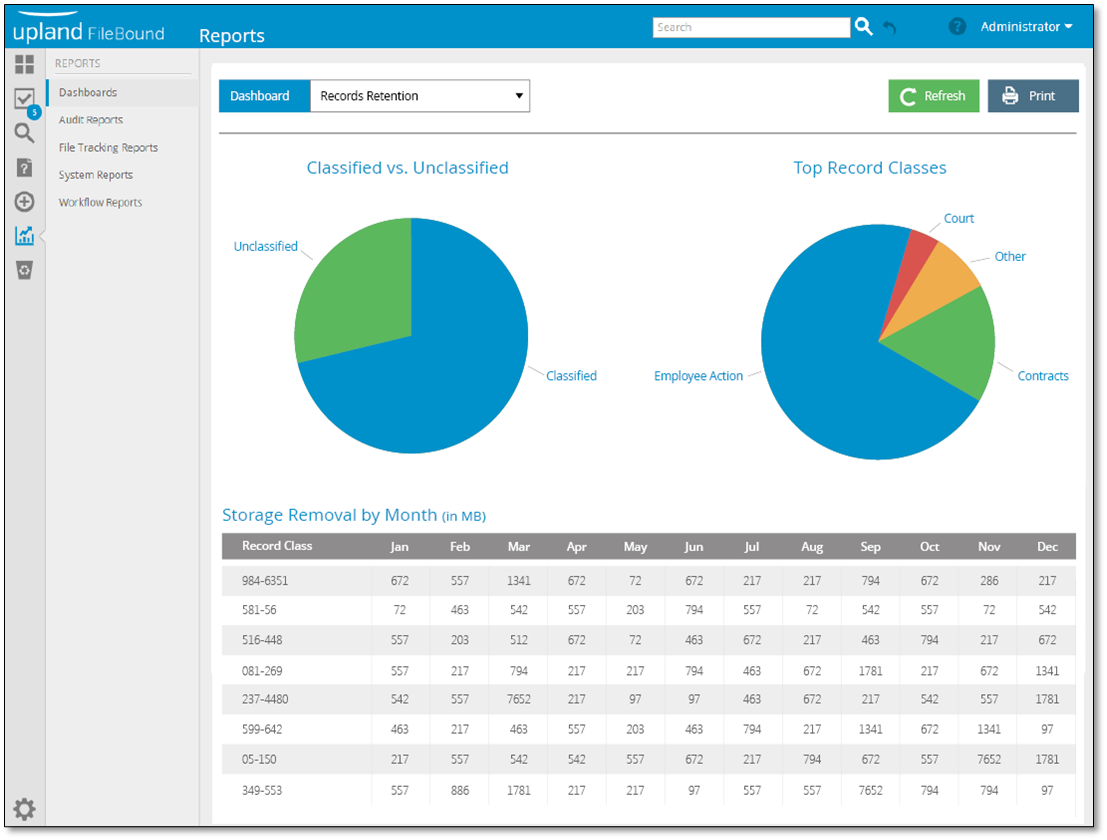Open the settings gear icon

[24, 809]
